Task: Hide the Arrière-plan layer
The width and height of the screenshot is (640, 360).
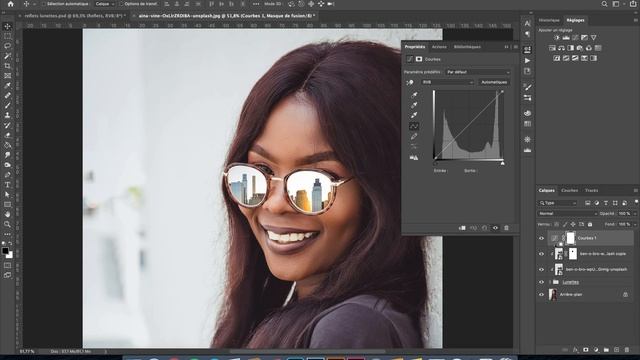Action: (x=542, y=294)
